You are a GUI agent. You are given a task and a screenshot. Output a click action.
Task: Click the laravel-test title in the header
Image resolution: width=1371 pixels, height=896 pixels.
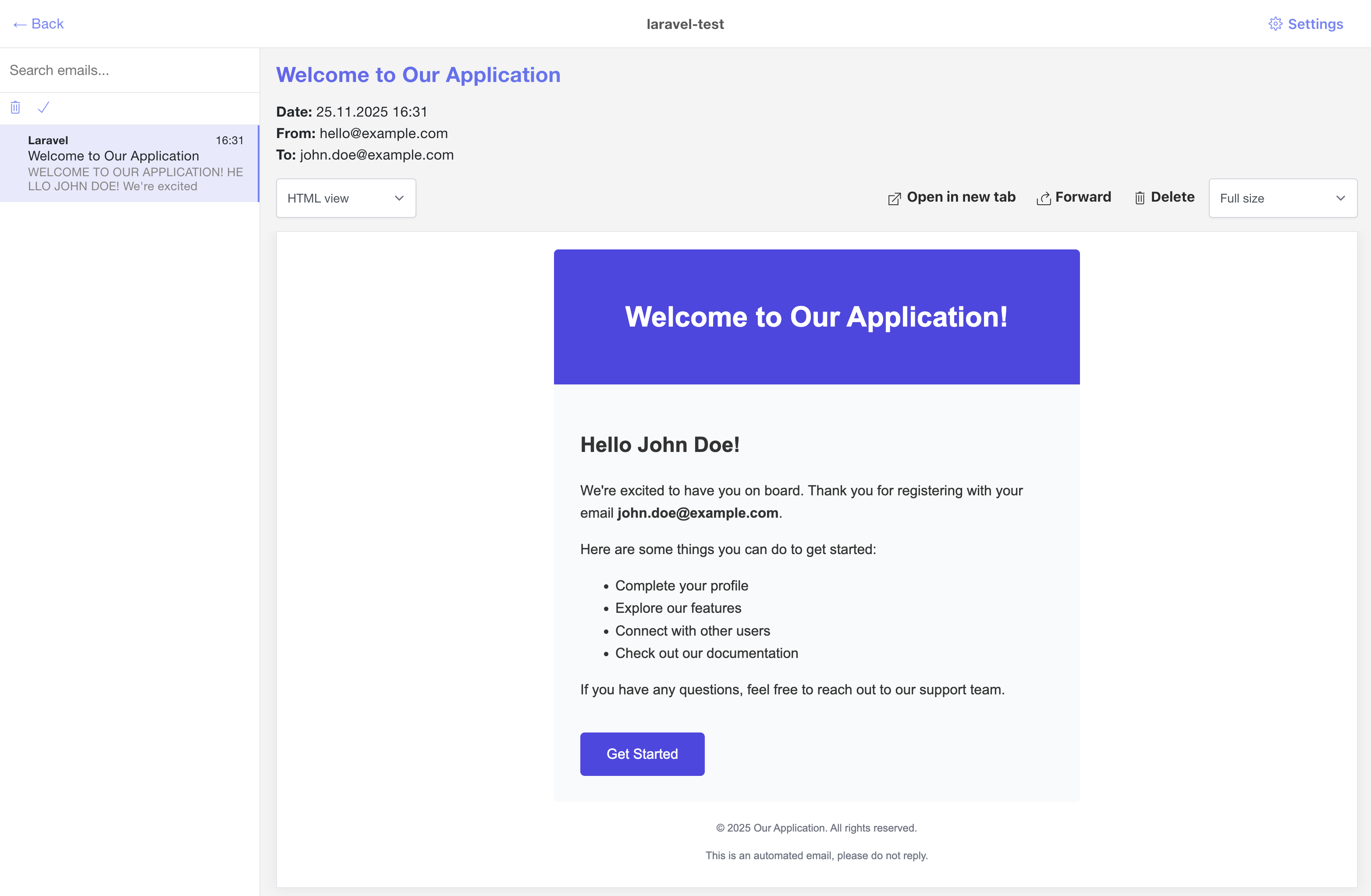pos(685,24)
